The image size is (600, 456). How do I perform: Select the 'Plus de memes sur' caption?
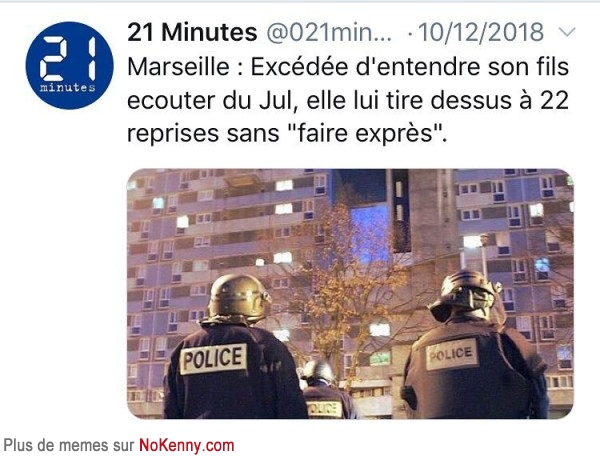(69, 446)
